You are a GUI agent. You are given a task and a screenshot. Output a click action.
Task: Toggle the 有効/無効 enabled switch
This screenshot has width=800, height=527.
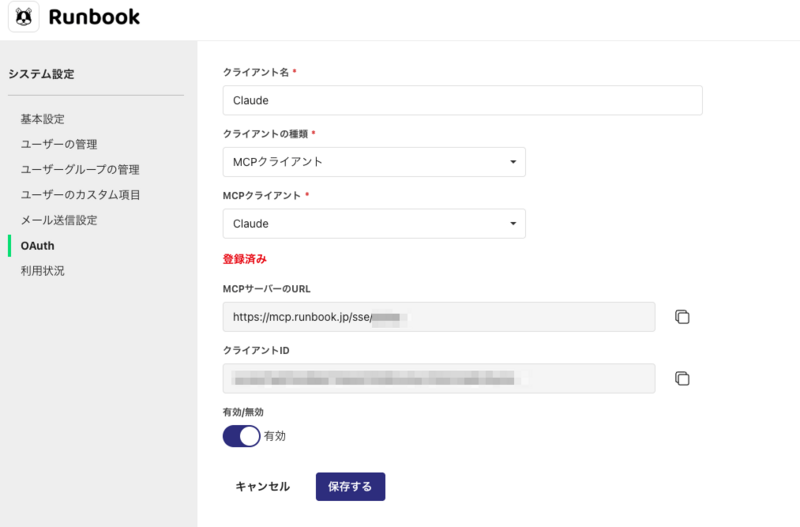241,436
